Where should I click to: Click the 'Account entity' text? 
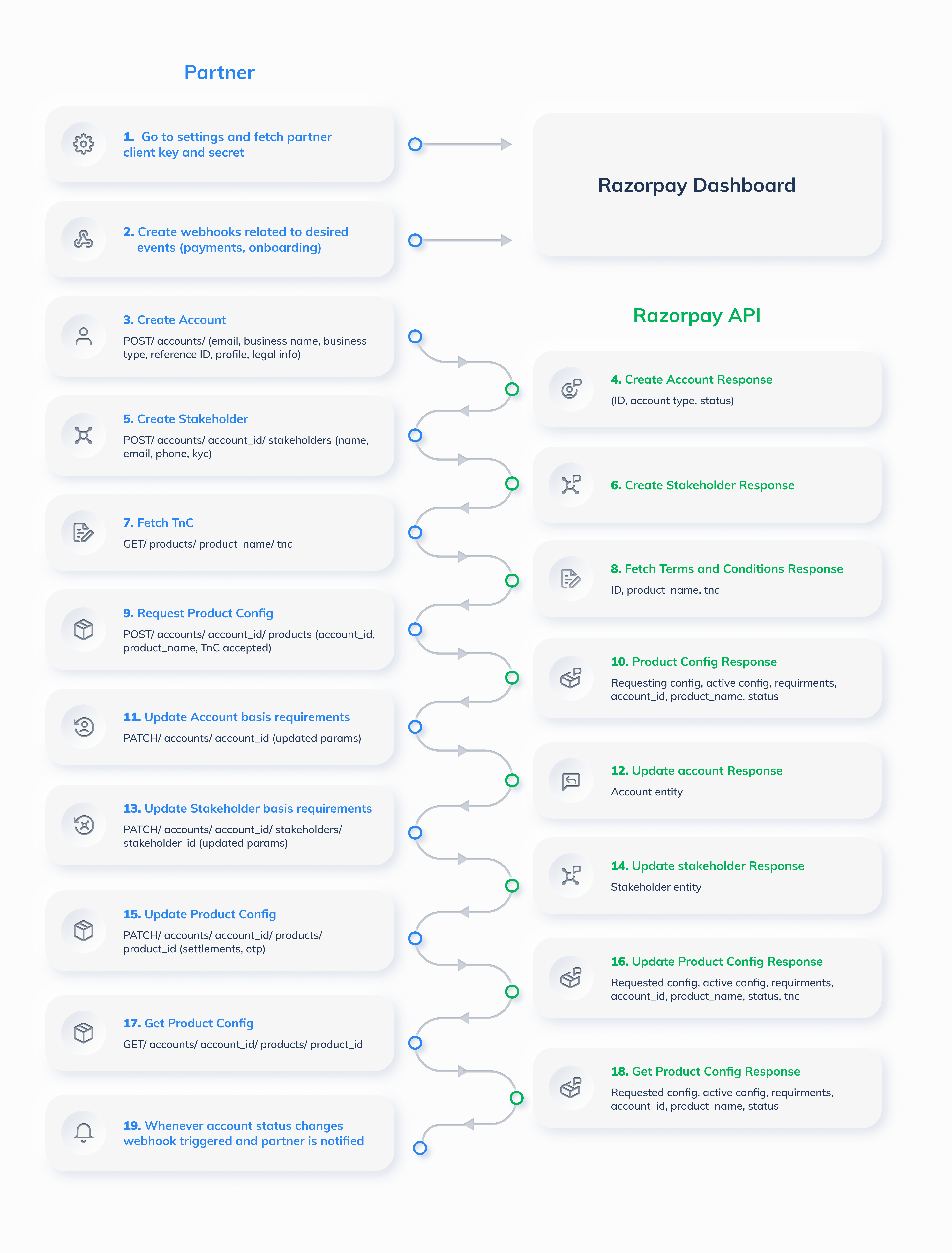pyautogui.click(x=647, y=792)
